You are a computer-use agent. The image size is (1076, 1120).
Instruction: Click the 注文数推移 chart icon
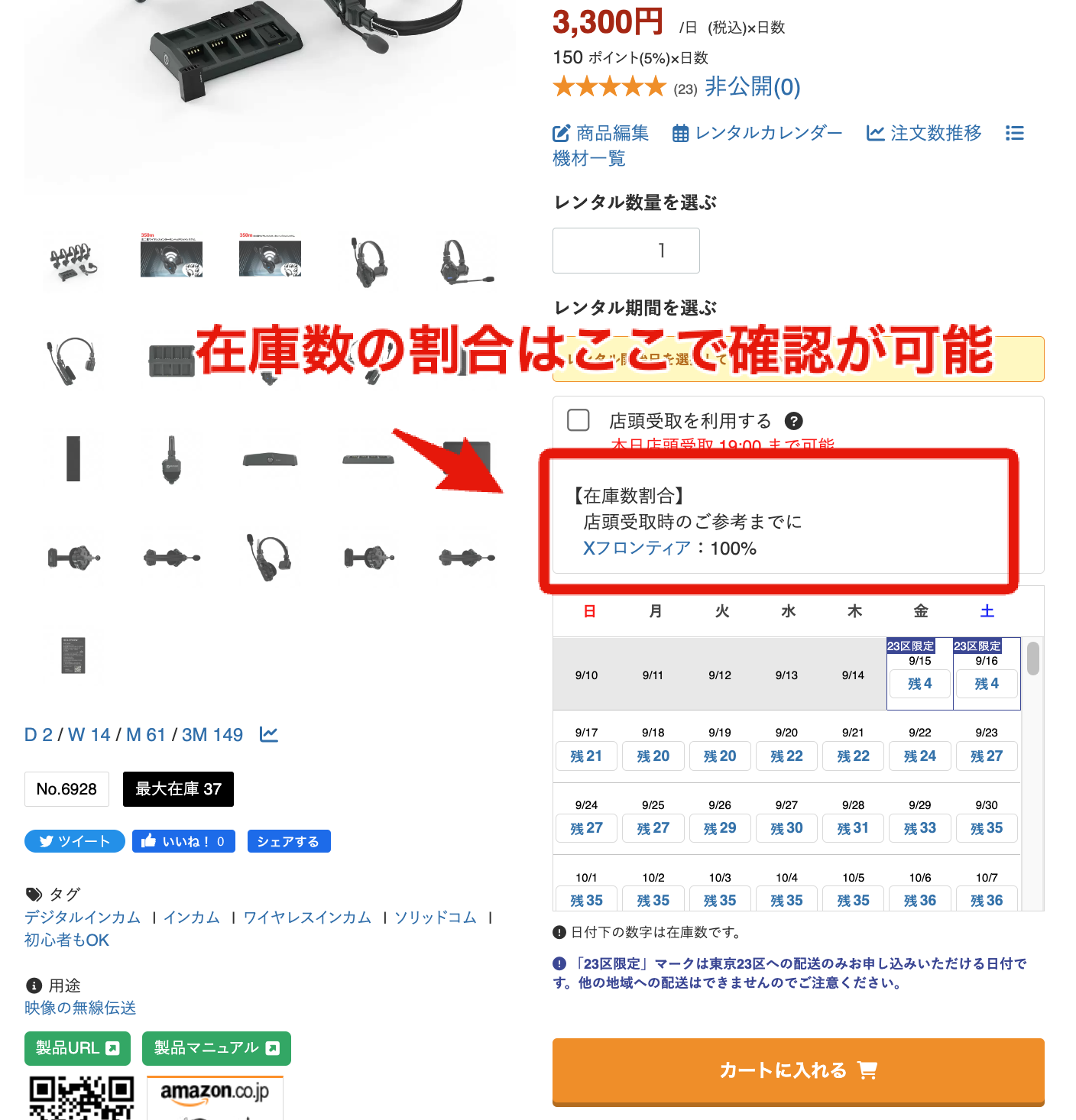pos(875,134)
